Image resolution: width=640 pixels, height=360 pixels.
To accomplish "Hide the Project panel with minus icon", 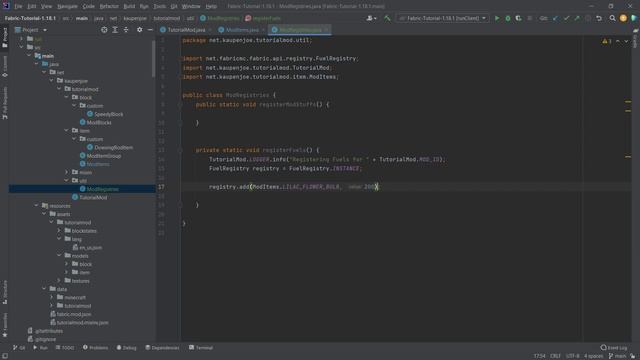I will (150, 30).
